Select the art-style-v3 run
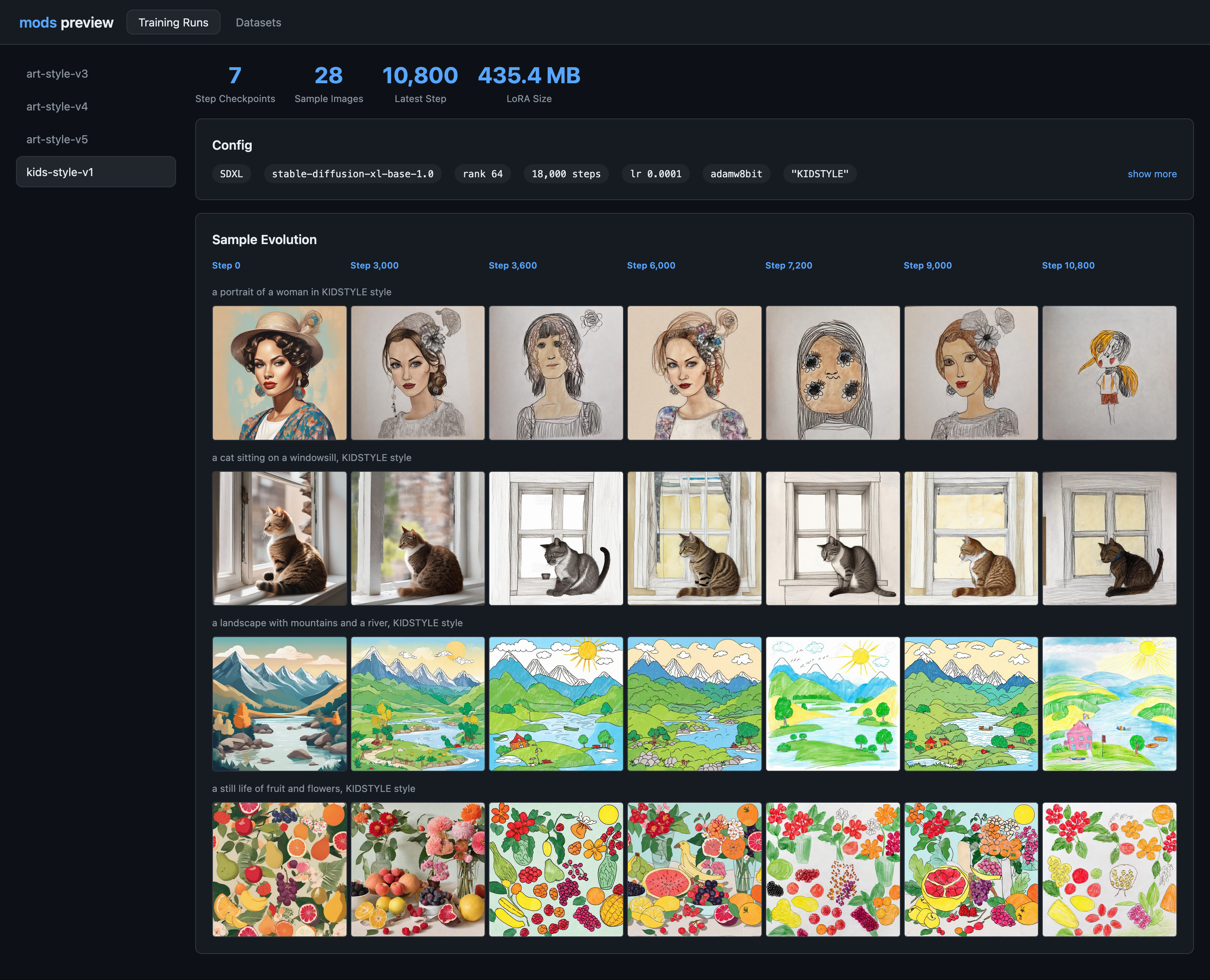This screenshot has width=1210, height=980. click(57, 74)
